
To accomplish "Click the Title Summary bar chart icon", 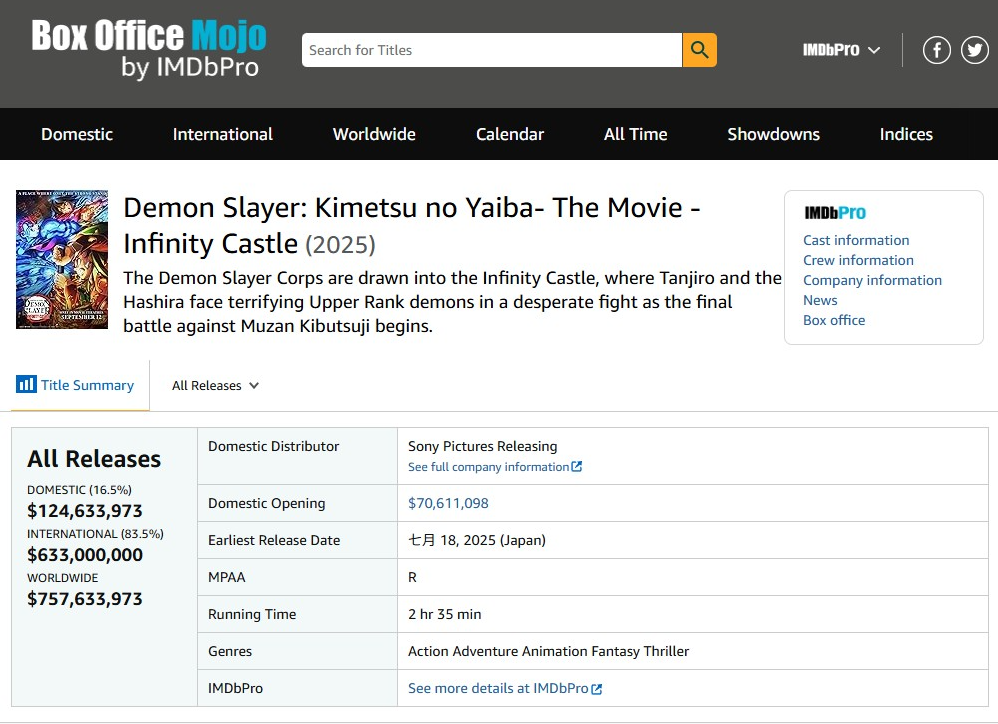I will [26, 385].
